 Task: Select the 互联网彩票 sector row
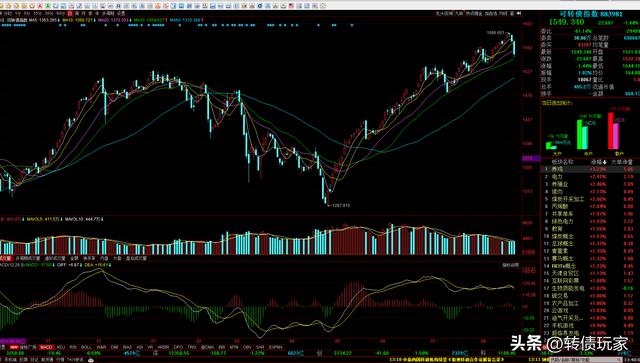590,281
